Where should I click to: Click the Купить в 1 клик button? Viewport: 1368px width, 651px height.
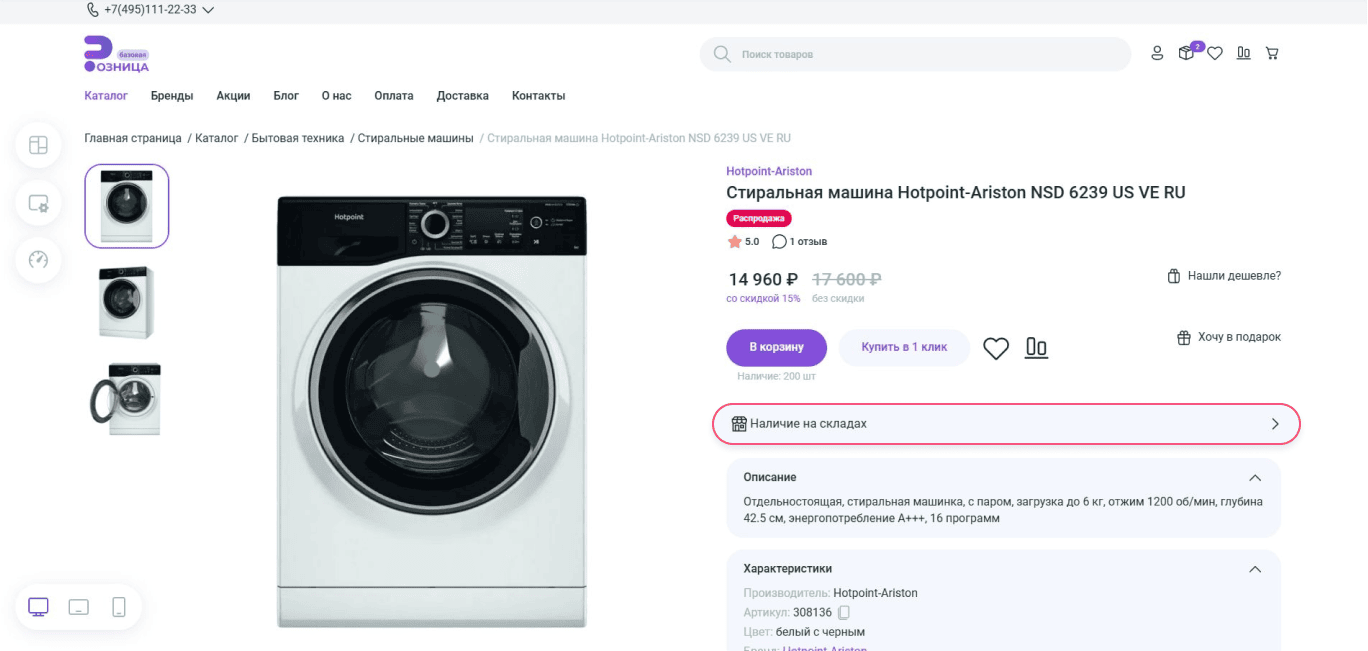(904, 347)
